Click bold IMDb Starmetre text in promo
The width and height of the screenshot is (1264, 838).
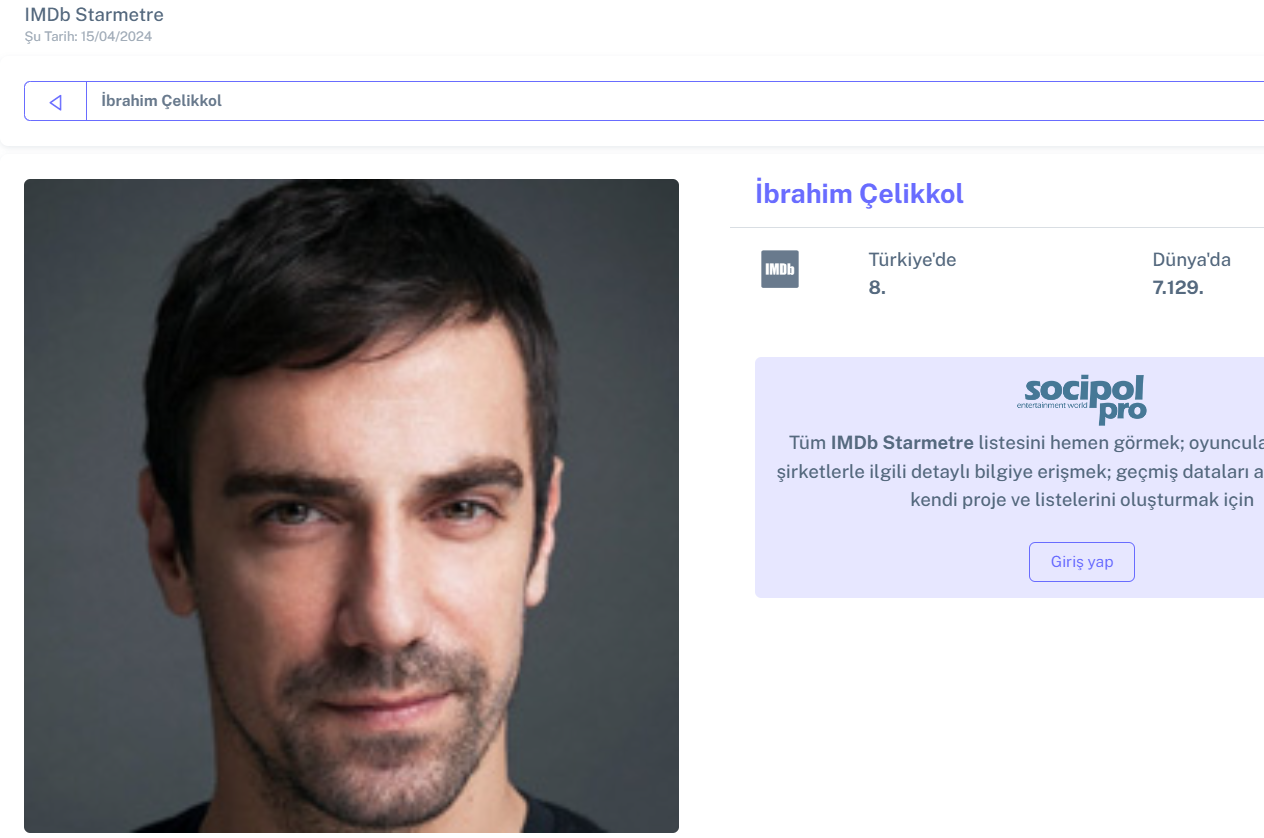[x=902, y=442]
